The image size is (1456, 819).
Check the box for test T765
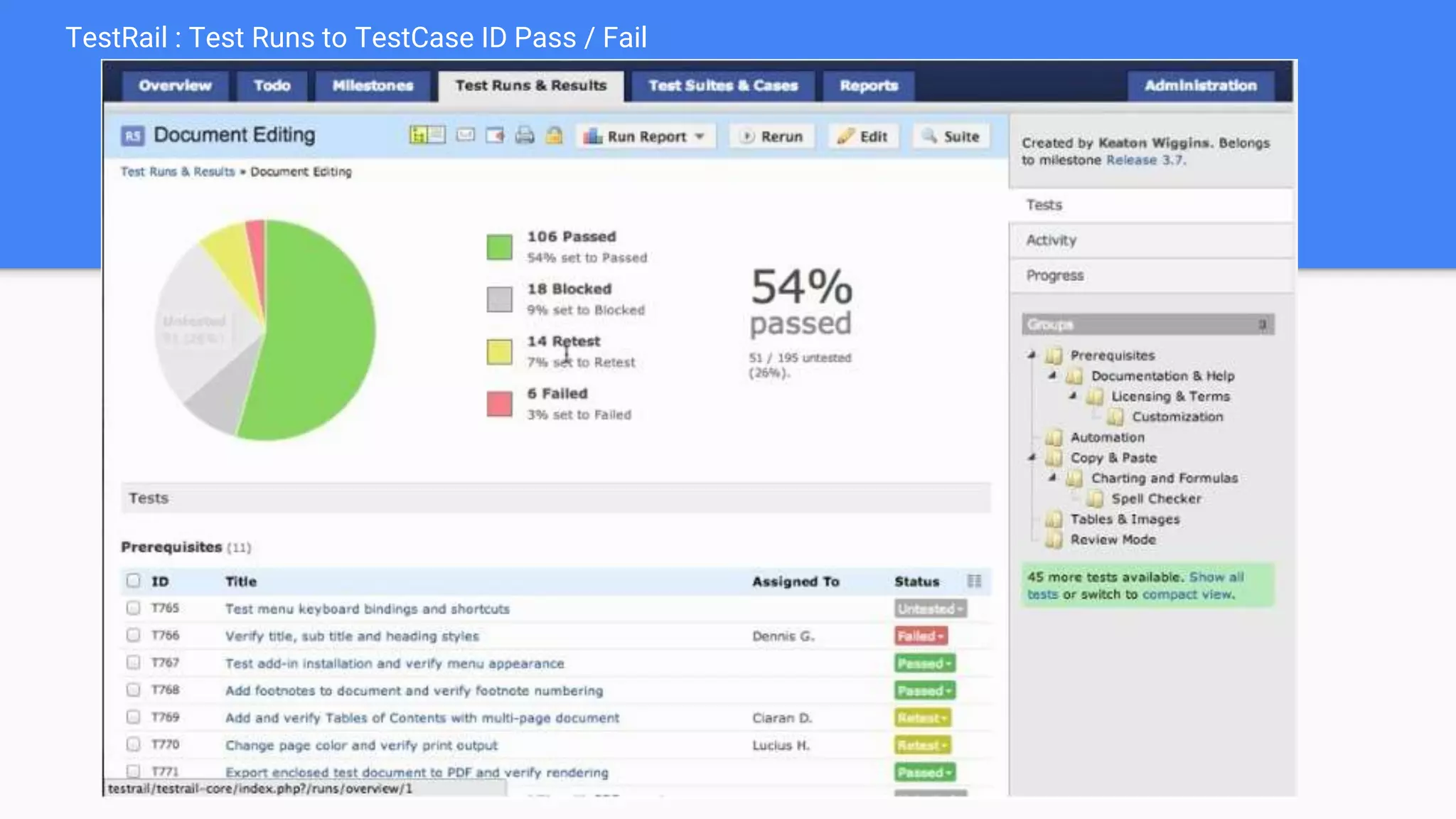pyautogui.click(x=133, y=608)
